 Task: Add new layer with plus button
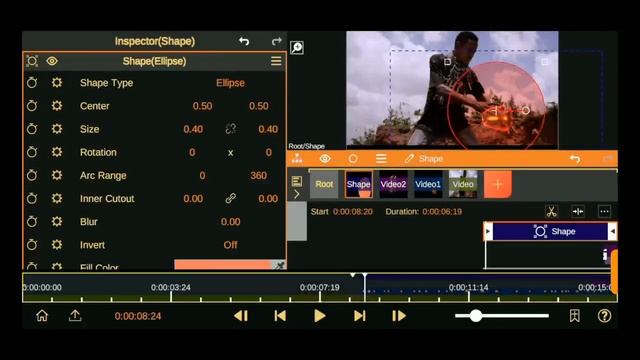[498, 184]
